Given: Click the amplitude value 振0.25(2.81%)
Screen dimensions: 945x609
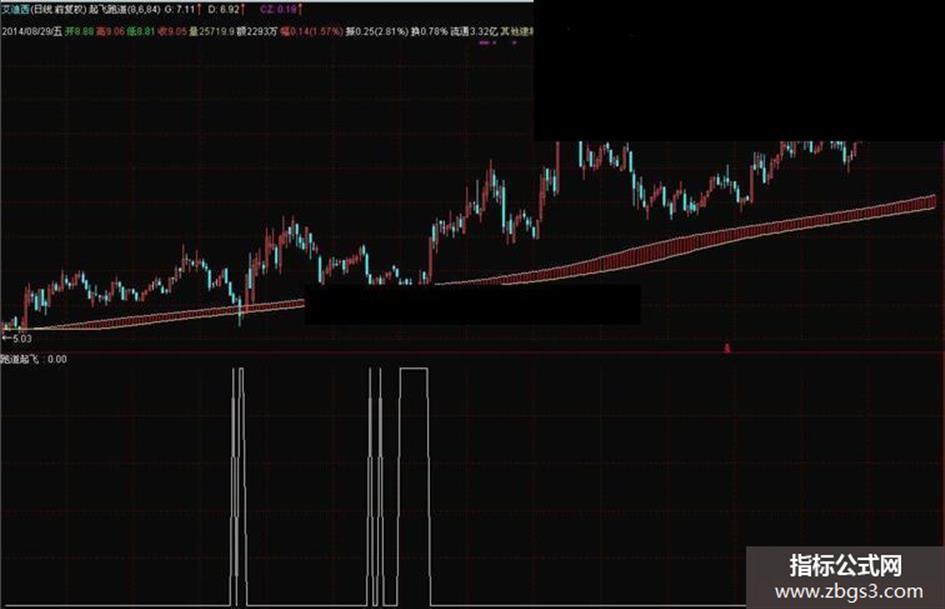Looking at the screenshot, I should point(377,31).
